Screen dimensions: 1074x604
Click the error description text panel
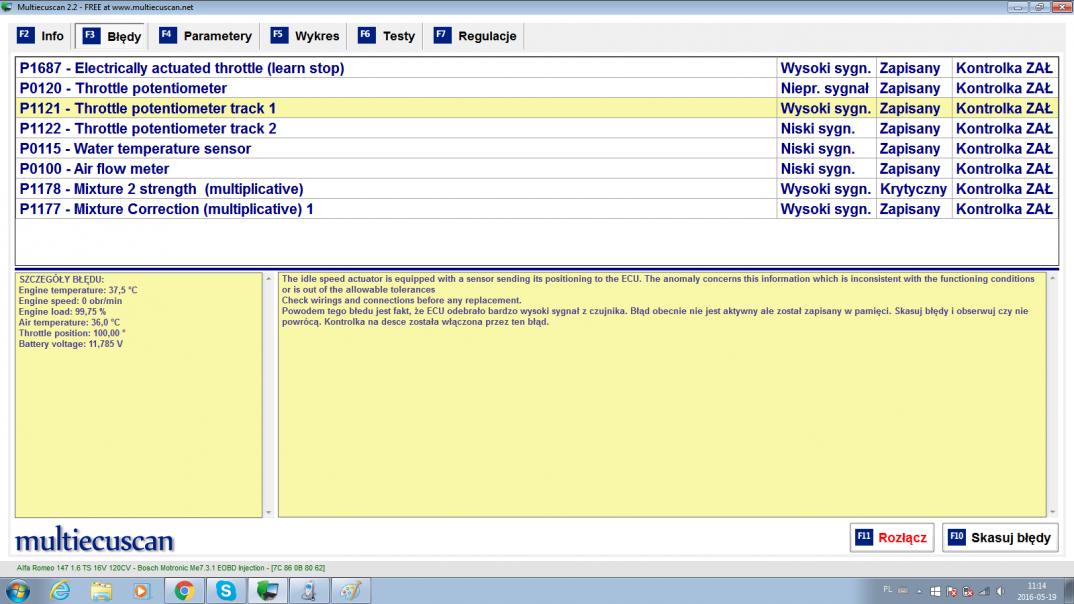click(x=662, y=394)
